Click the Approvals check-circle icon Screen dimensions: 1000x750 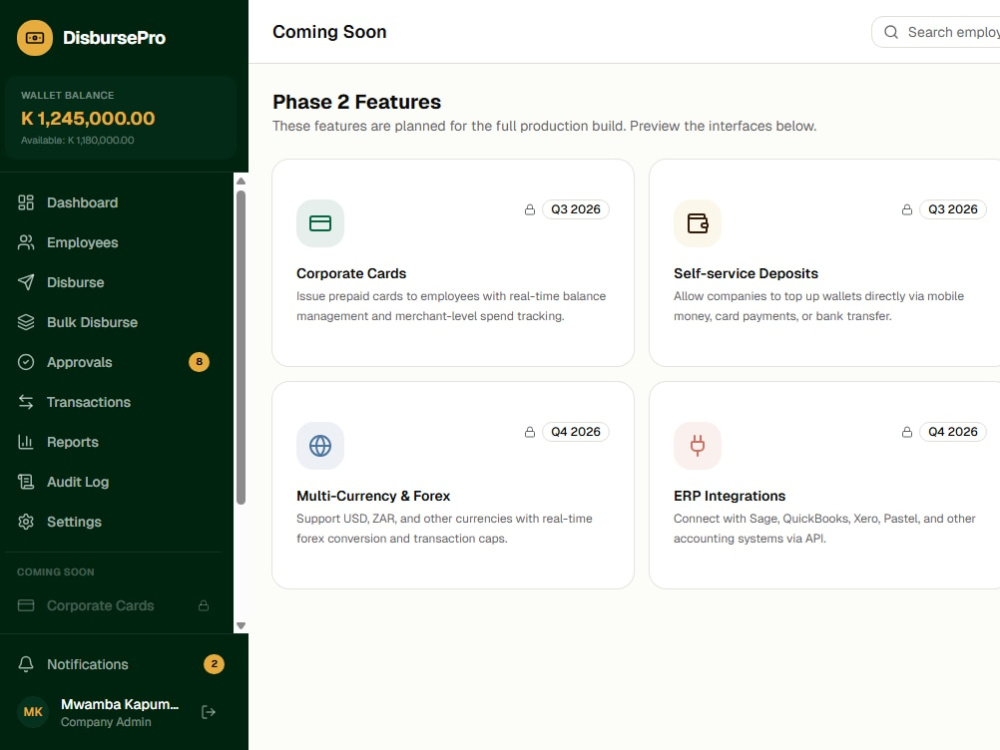26,362
